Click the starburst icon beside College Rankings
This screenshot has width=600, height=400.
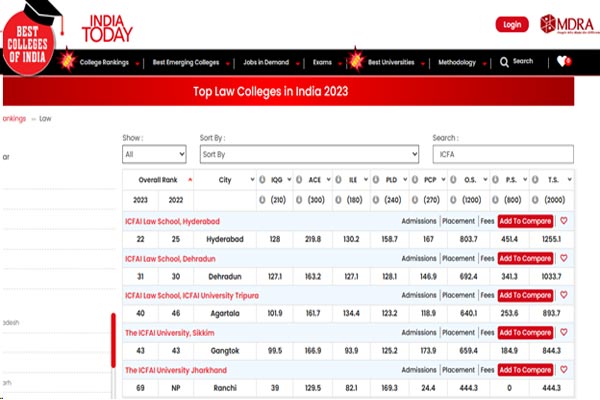tap(67, 60)
